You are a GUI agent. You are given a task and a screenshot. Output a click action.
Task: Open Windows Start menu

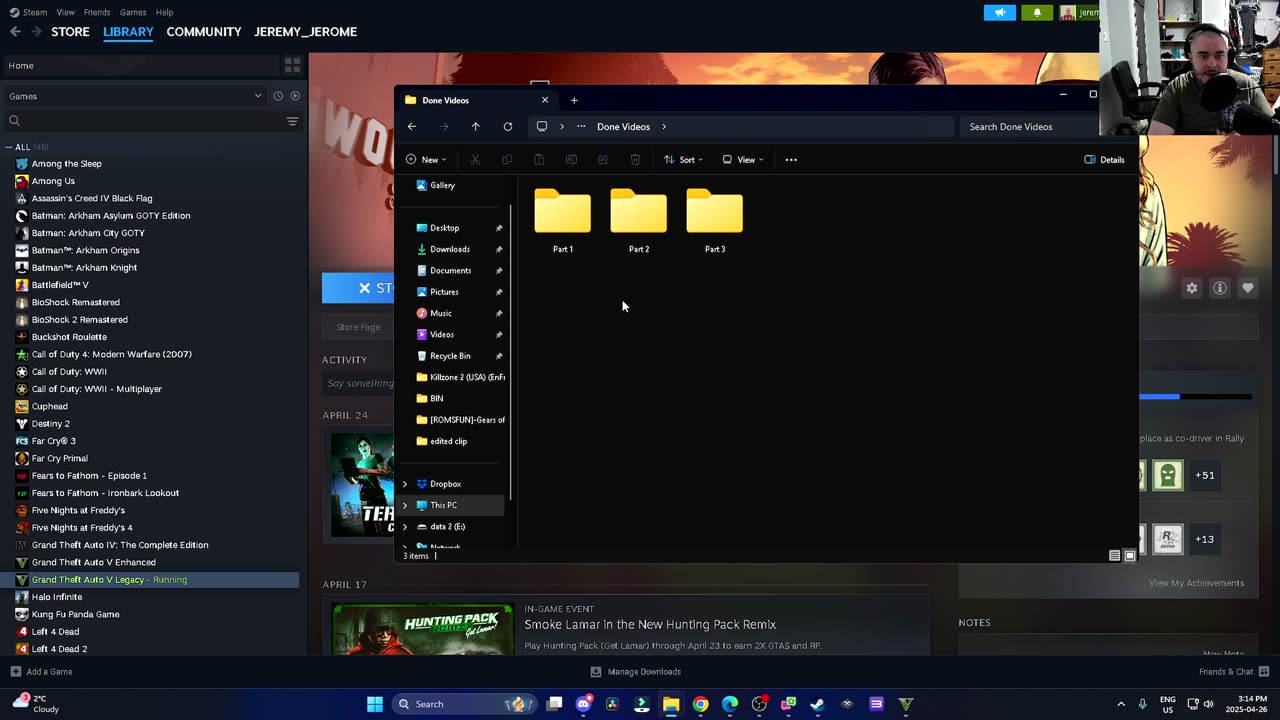375,704
